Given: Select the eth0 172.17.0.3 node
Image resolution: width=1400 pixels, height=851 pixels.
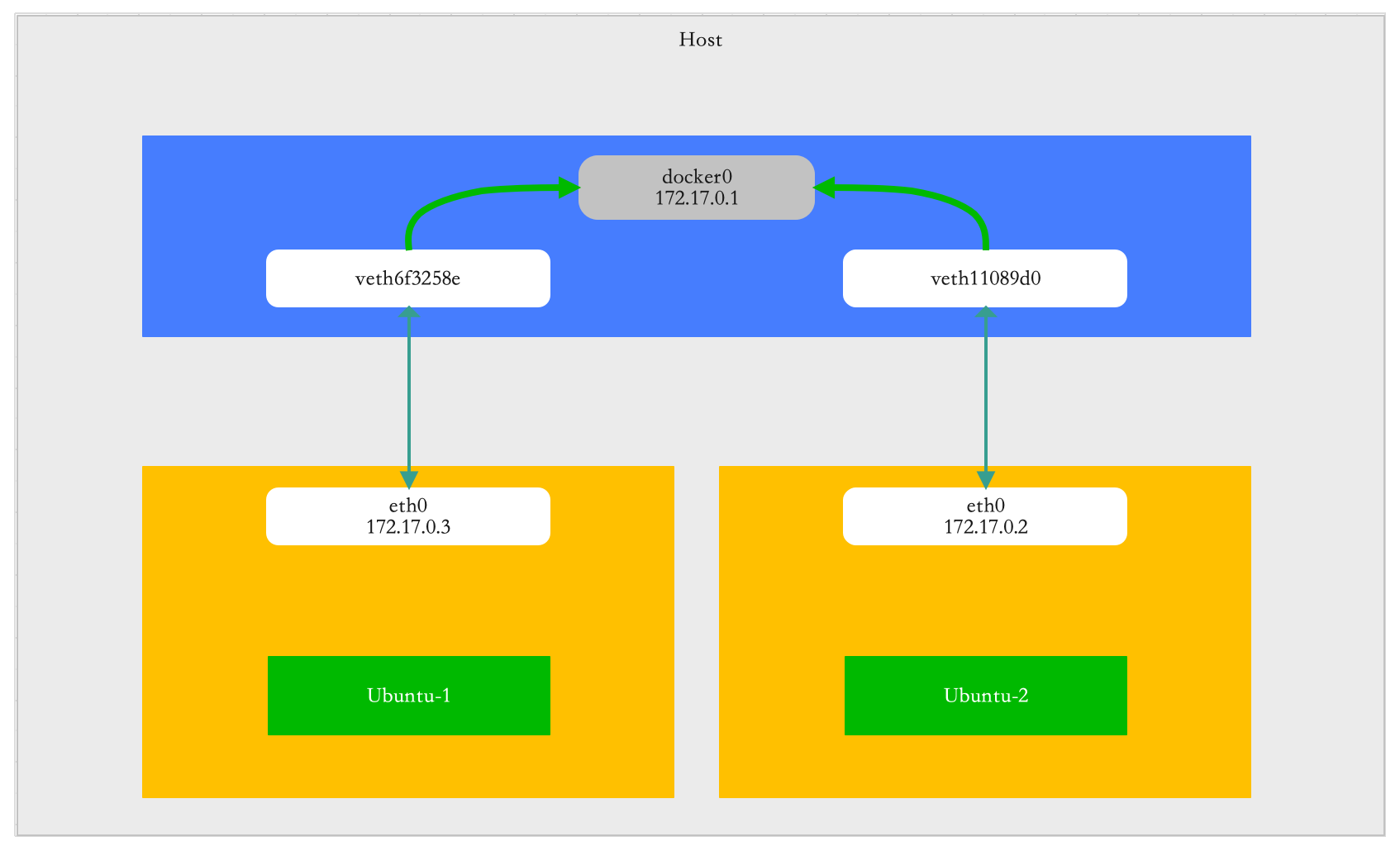Looking at the screenshot, I should [x=407, y=516].
